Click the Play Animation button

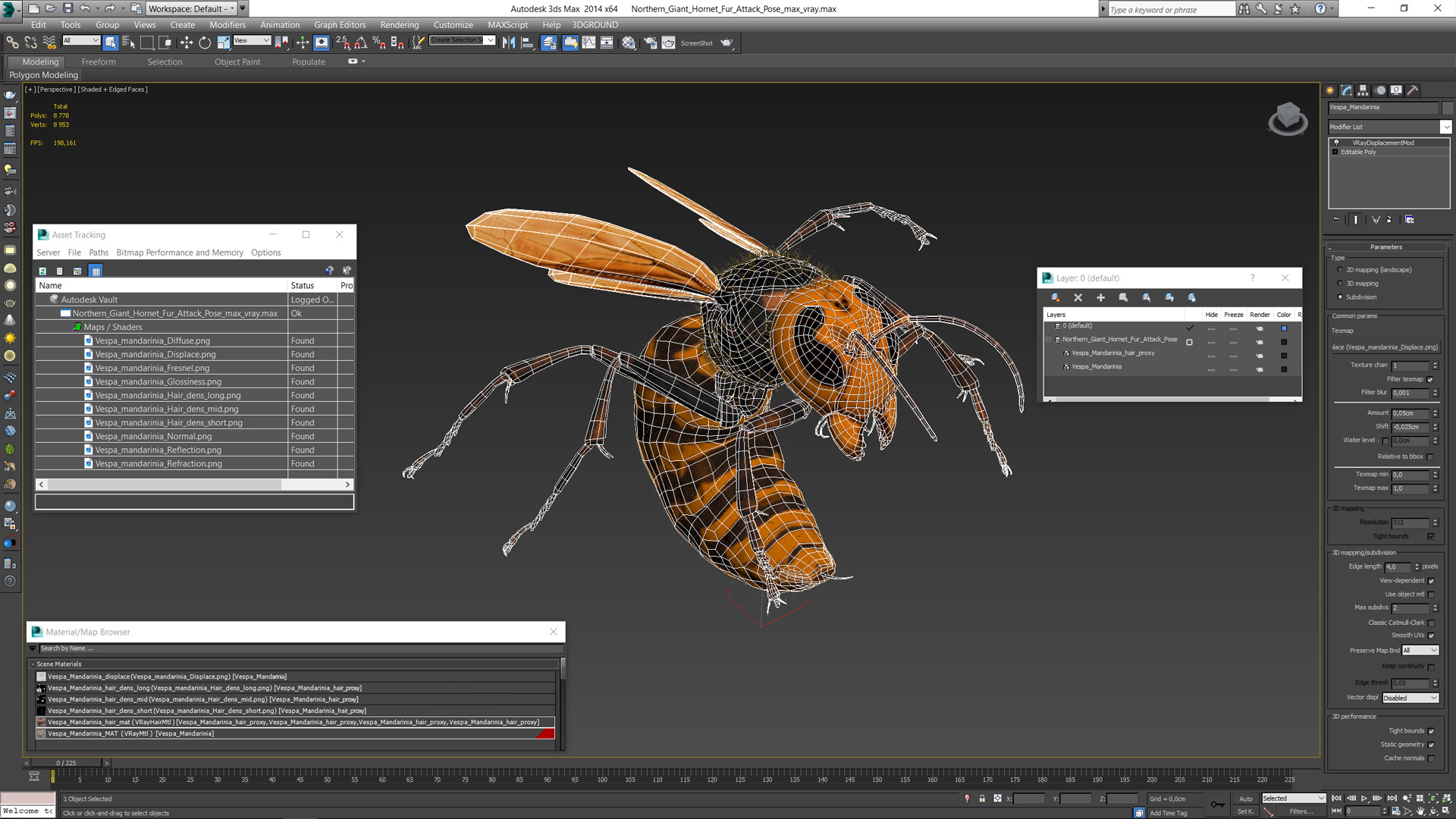(x=1364, y=799)
